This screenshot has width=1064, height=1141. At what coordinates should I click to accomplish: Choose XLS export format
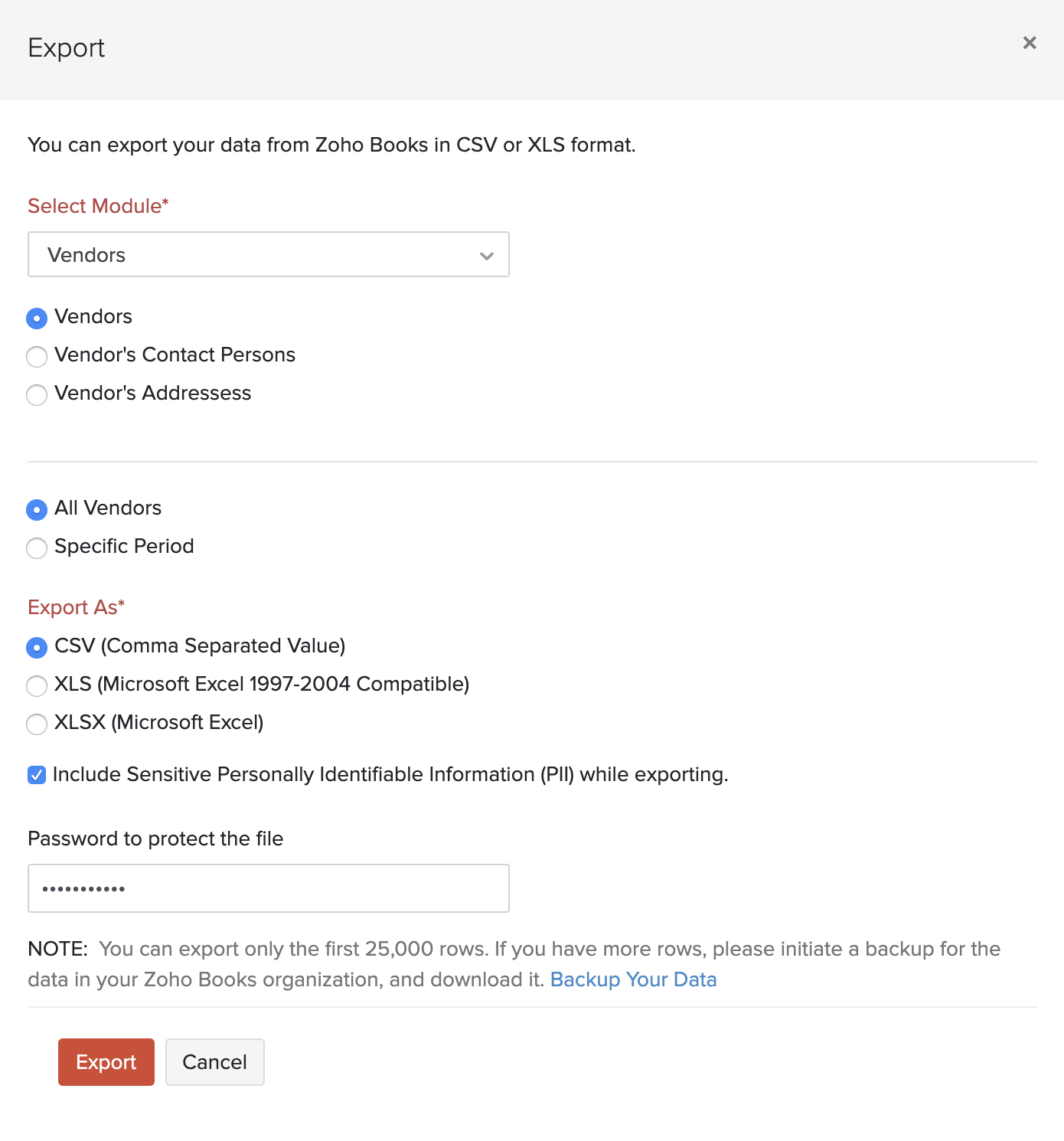(36, 686)
